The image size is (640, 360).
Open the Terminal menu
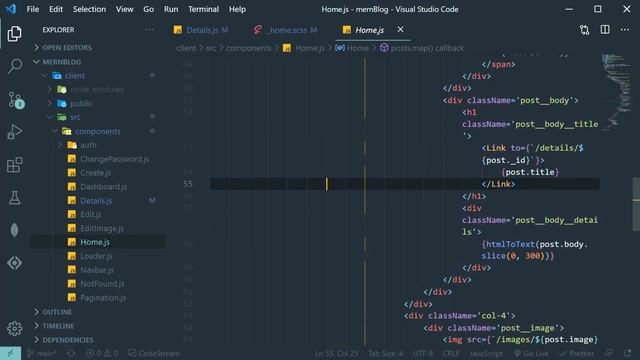click(x=203, y=9)
